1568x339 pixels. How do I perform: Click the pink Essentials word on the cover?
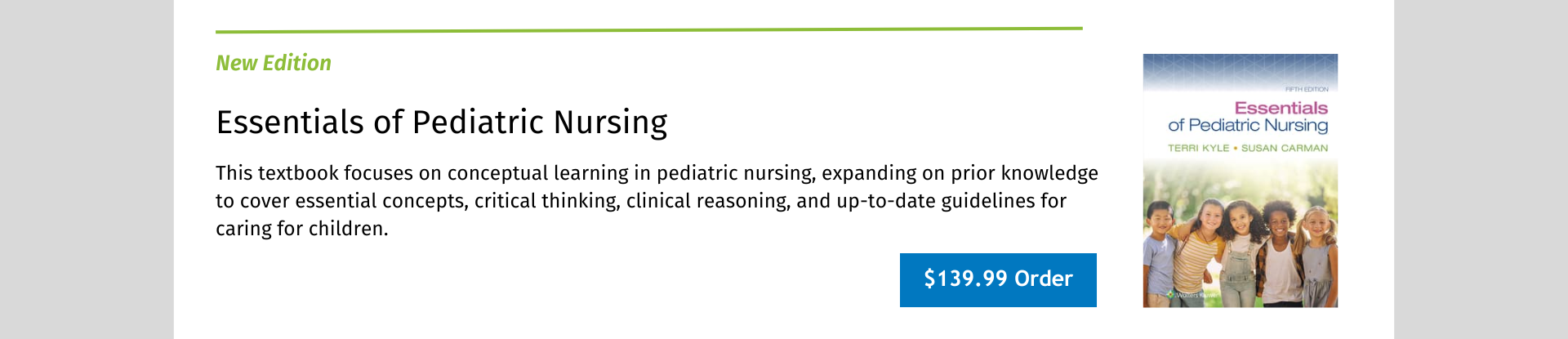coord(1281,108)
